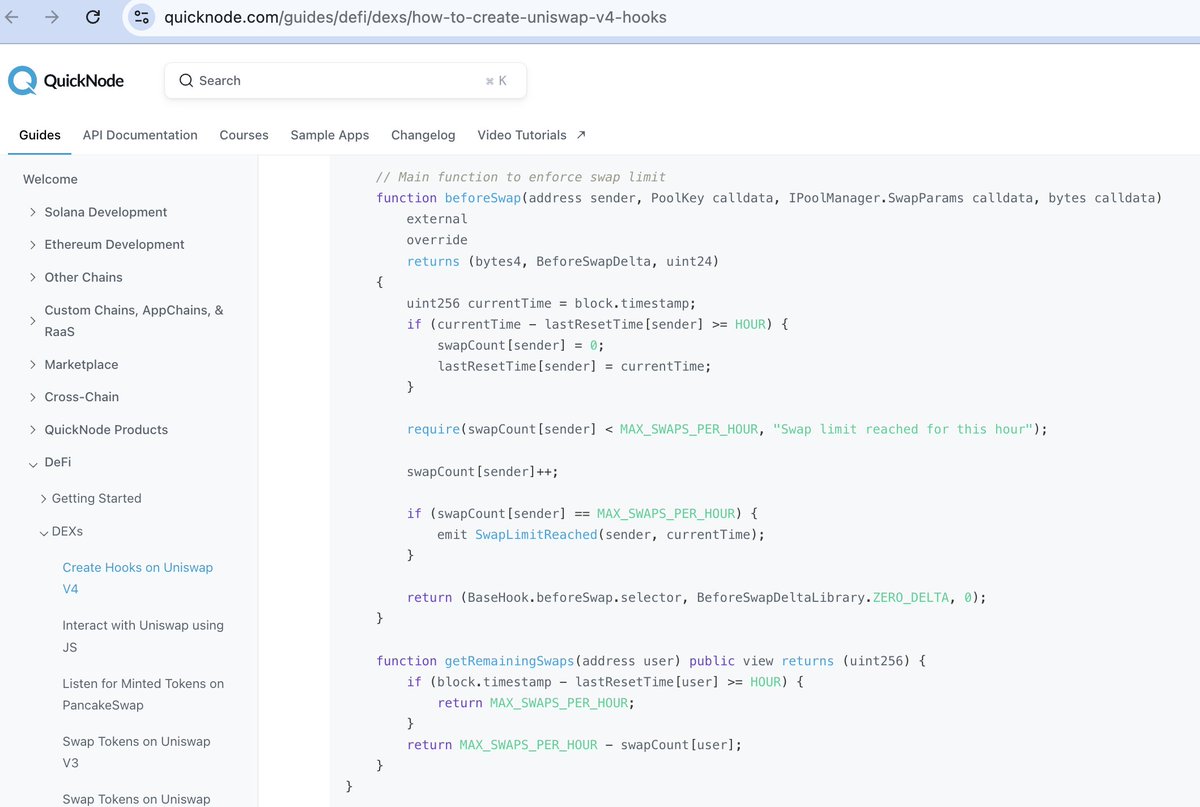Screen dimensions: 1200x807
Task: Click the browser back arrow
Action: click(13, 17)
